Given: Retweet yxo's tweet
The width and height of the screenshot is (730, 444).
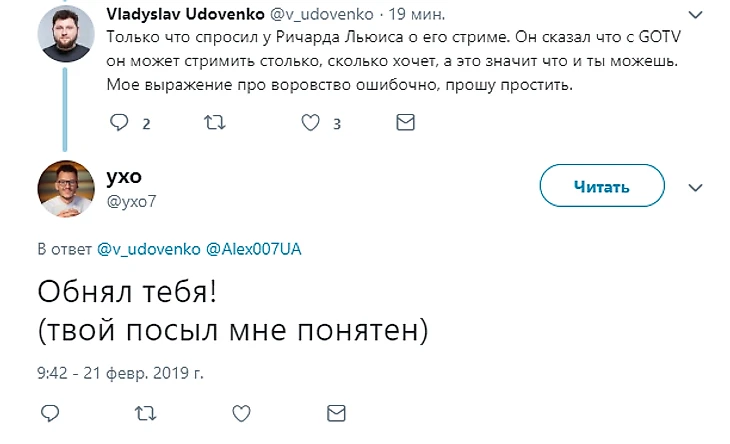Looking at the screenshot, I should coord(145,413).
